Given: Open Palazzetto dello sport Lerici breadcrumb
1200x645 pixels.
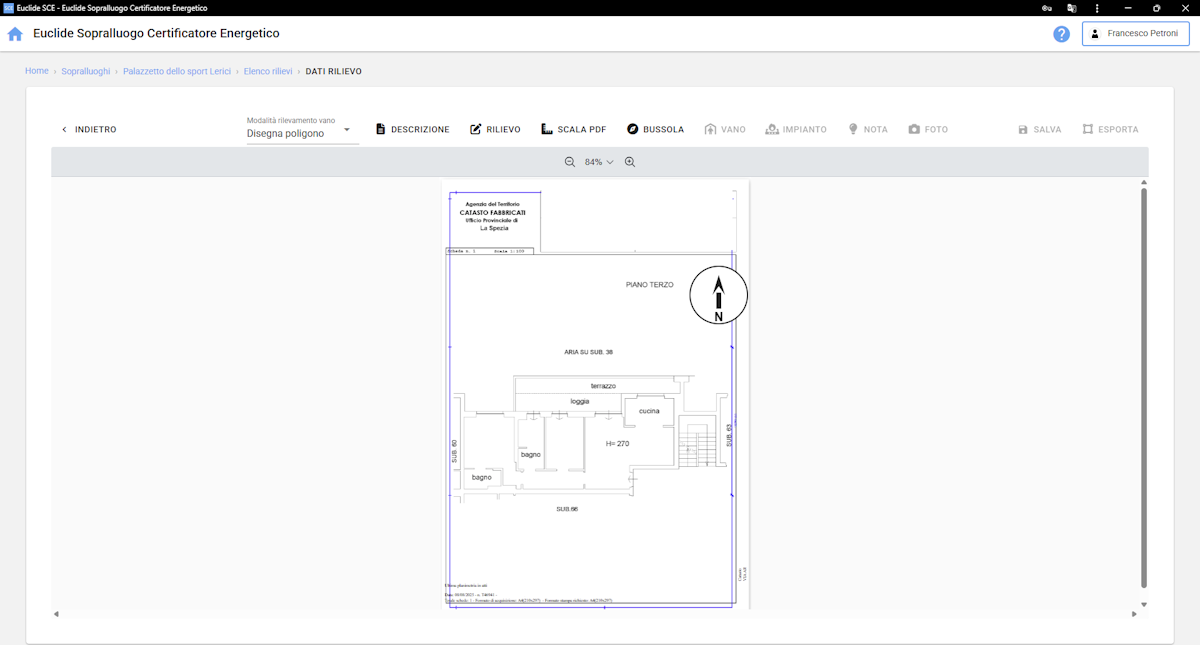Looking at the screenshot, I should pyautogui.click(x=177, y=72).
